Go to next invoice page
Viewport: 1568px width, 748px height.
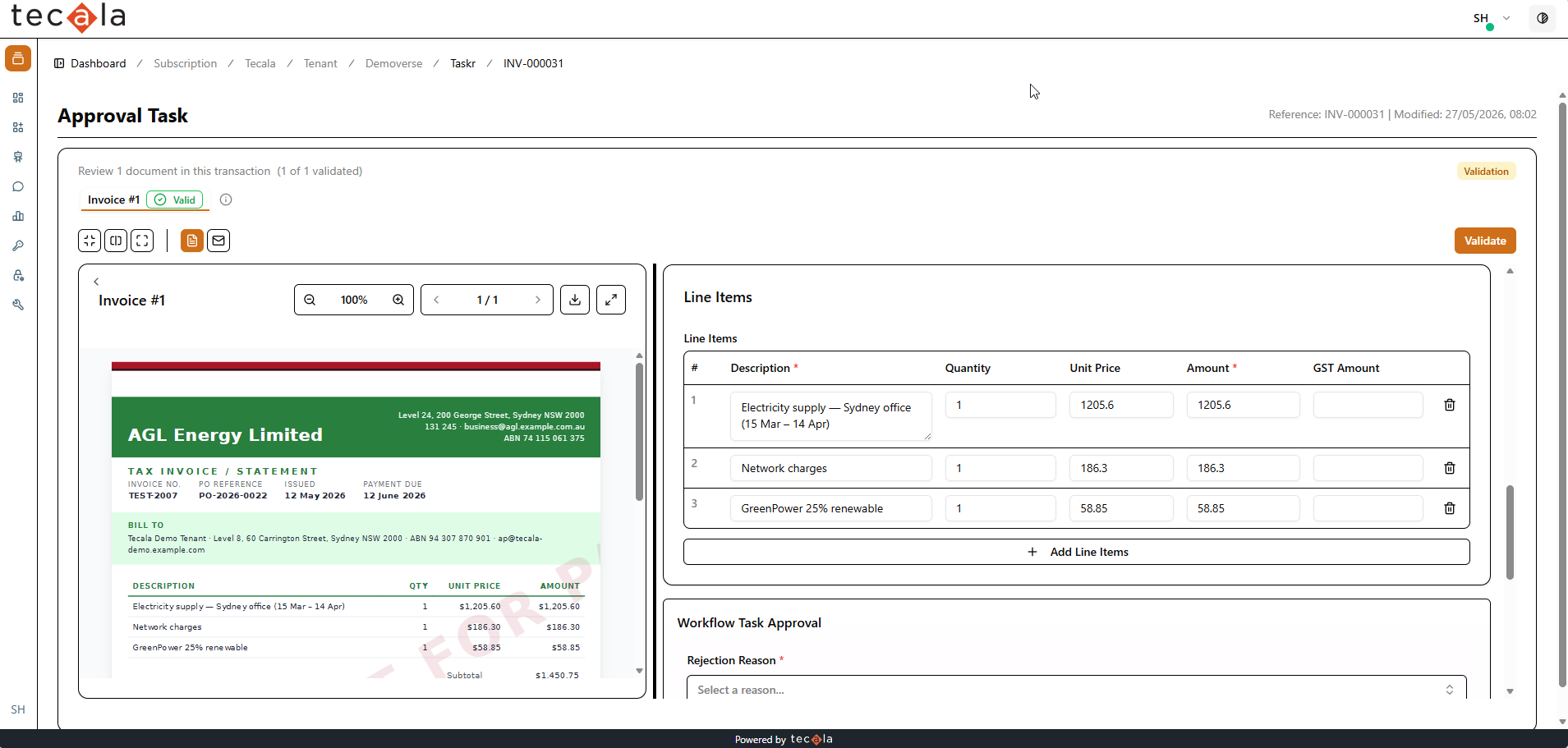pyautogui.click(x=538, y=300)
